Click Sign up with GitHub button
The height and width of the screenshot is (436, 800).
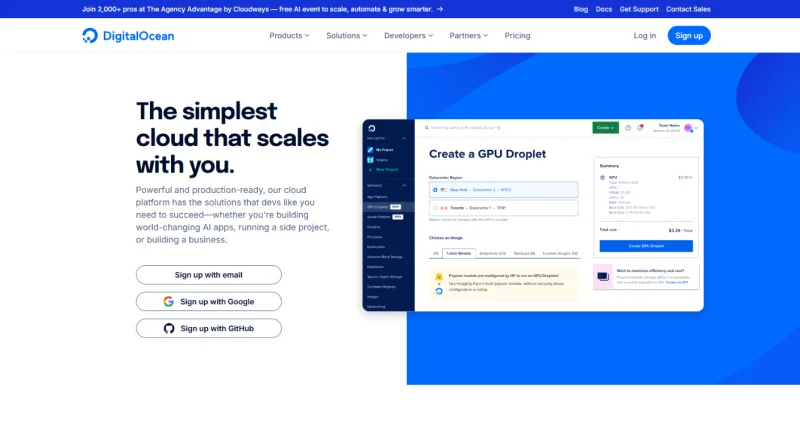click(x=209, y=328)
